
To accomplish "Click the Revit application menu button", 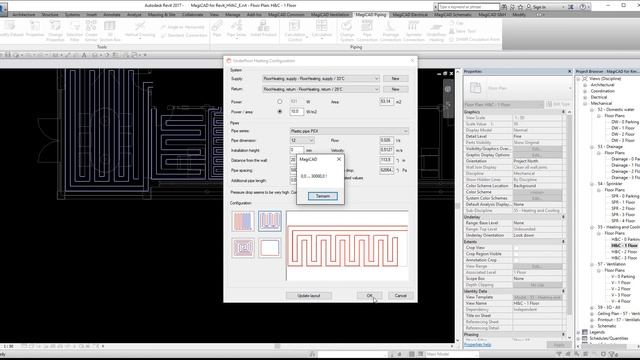I will point(3,9).
